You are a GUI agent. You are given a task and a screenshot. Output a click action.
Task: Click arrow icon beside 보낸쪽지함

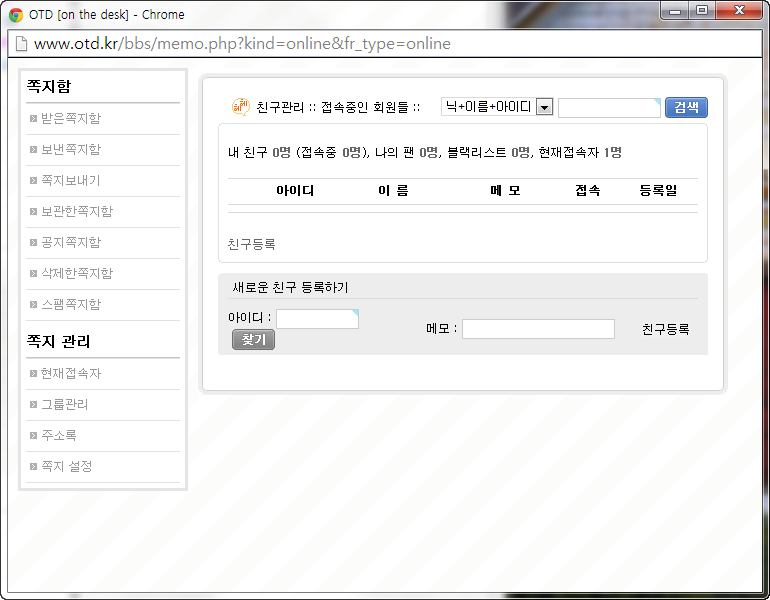(x=33, y=149)
